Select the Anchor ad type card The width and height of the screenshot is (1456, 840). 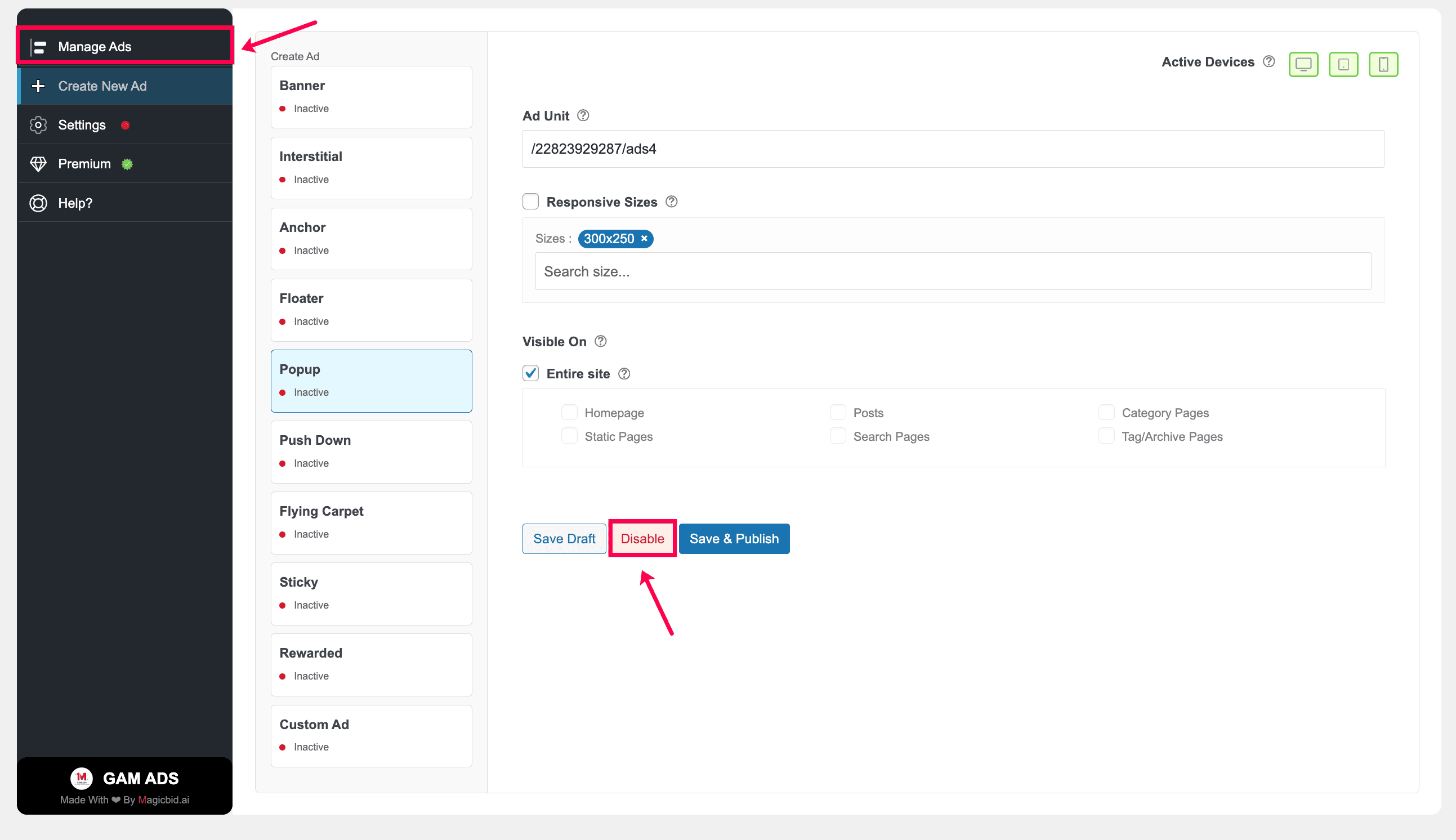[371, 239]
